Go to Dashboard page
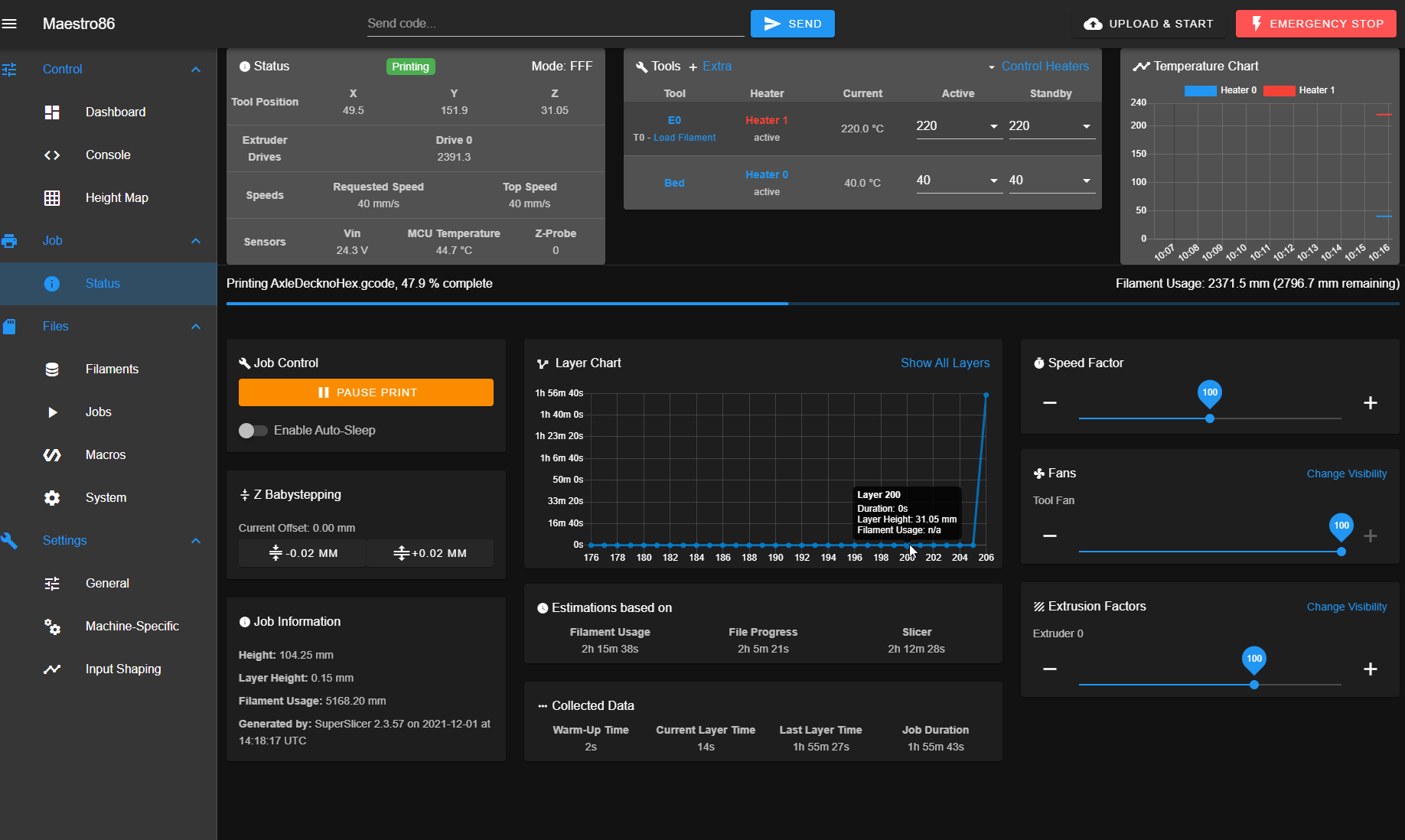 click(109, 112)
